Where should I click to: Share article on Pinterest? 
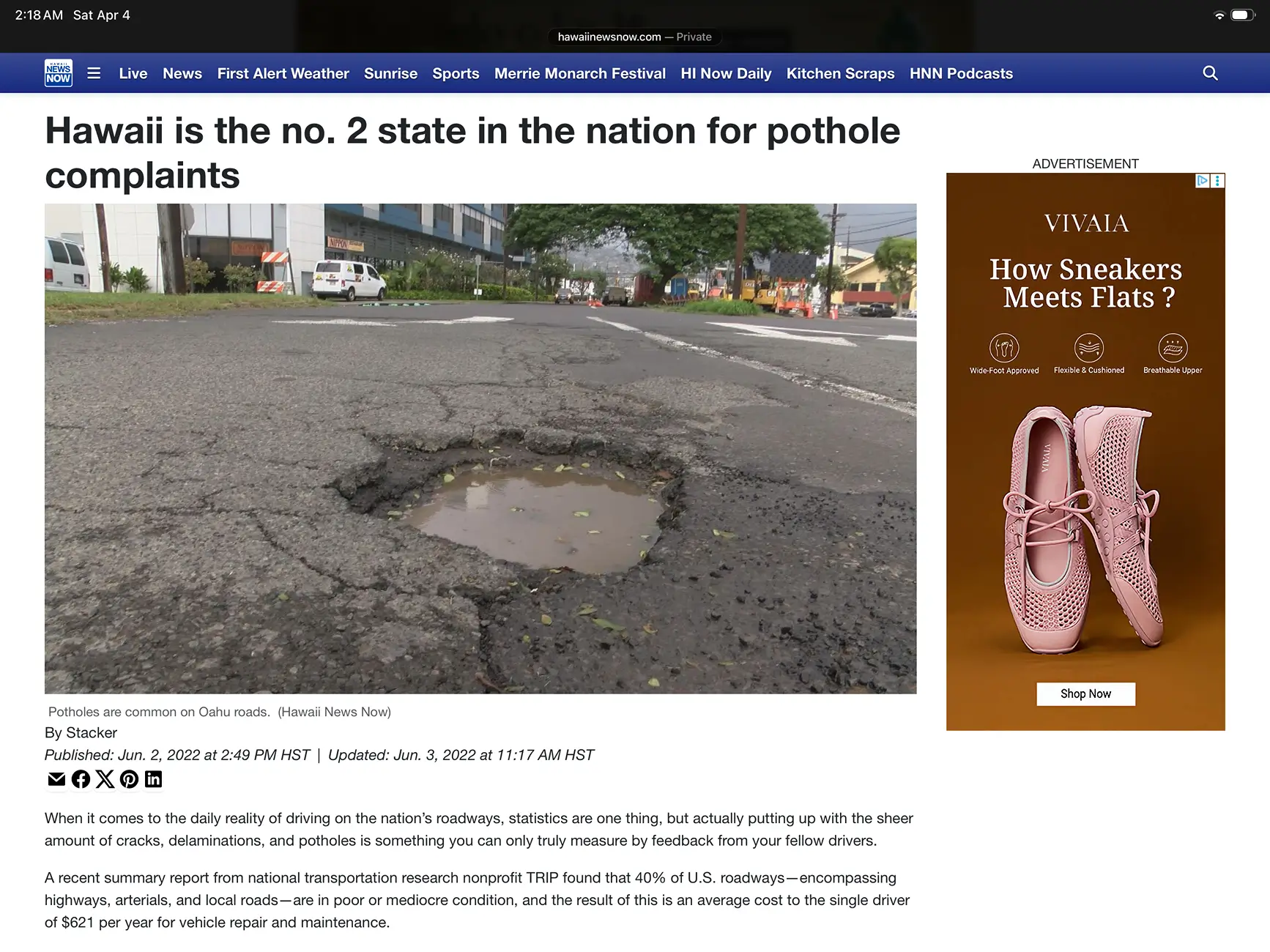129,779
